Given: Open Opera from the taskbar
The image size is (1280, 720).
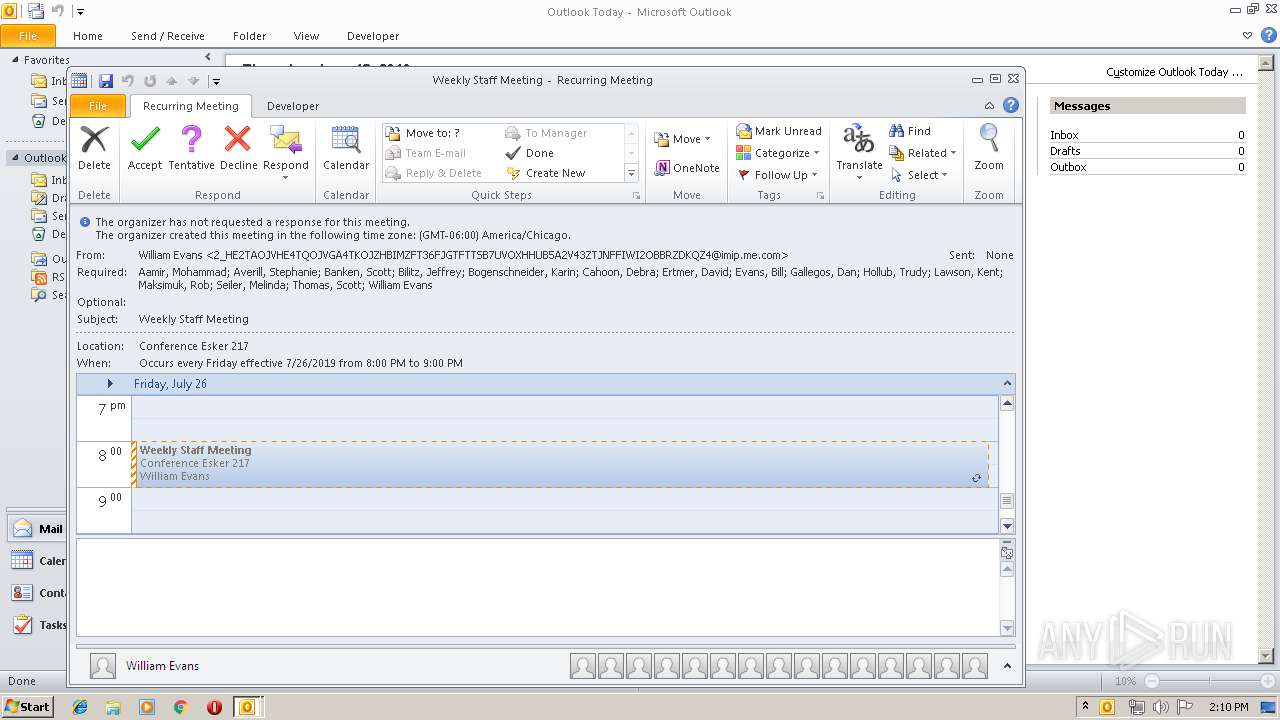Looking at the screenshot, I should pyautogui.click(x=214, y=707).
